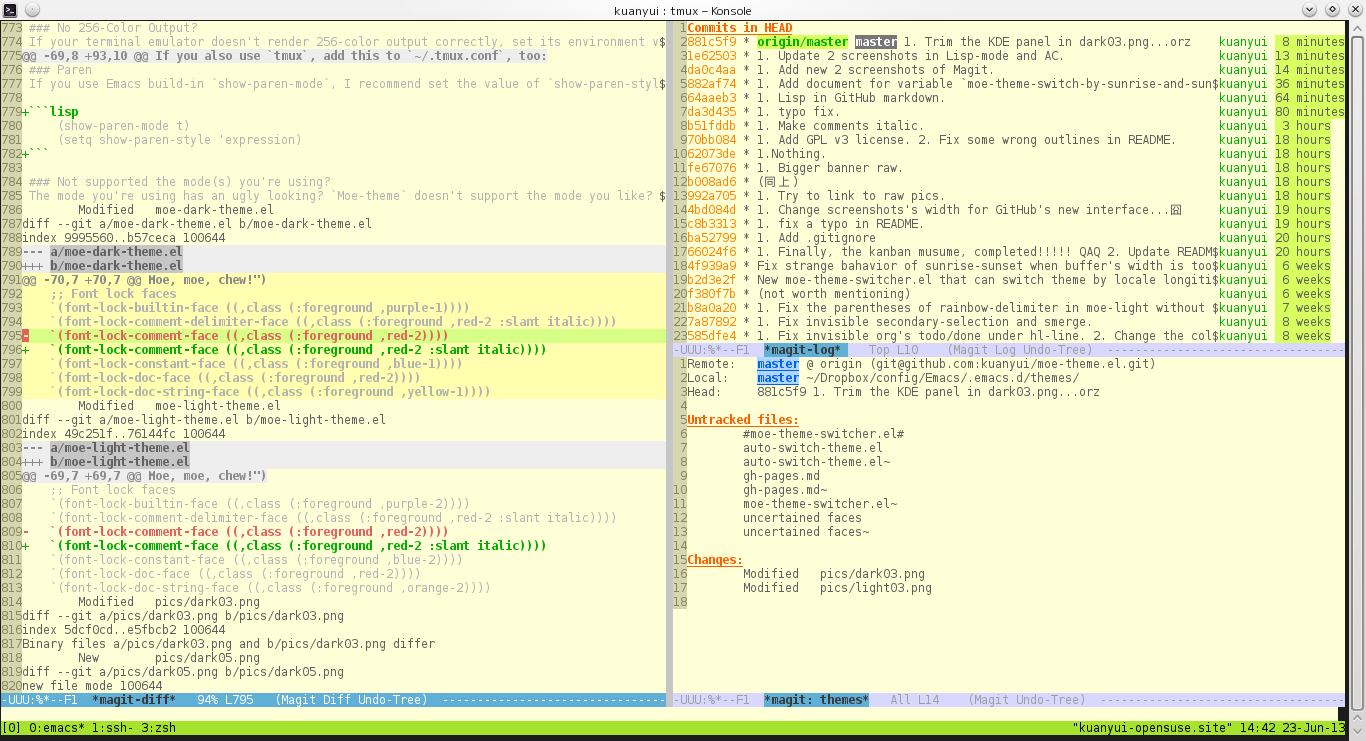Select untracked file gh-pages.md
Viewport: 1366px width, 741px height.
click(x=781, y=476)
